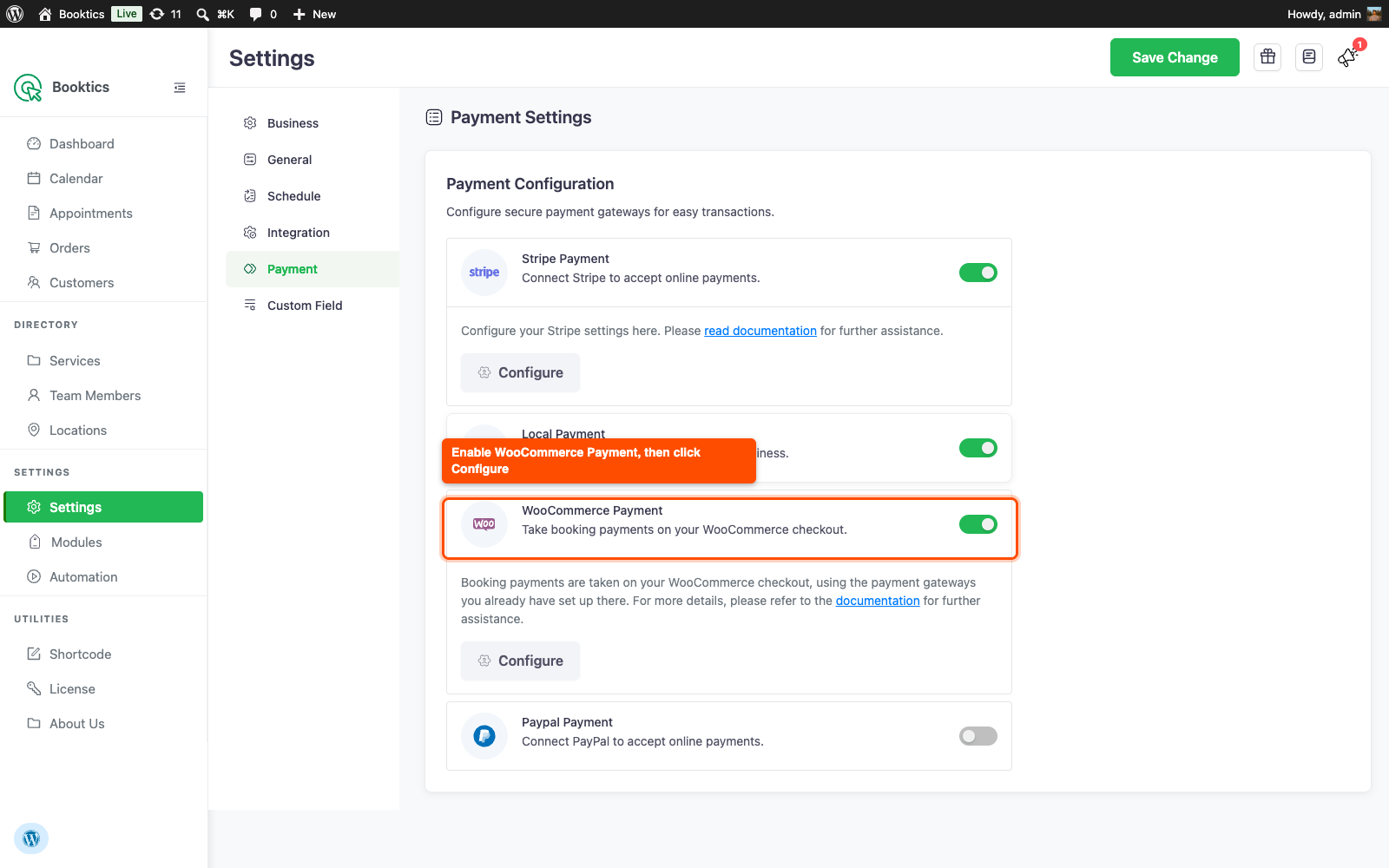Click the Save Change button
1389x868 pixels.
tap(1175, 57)
